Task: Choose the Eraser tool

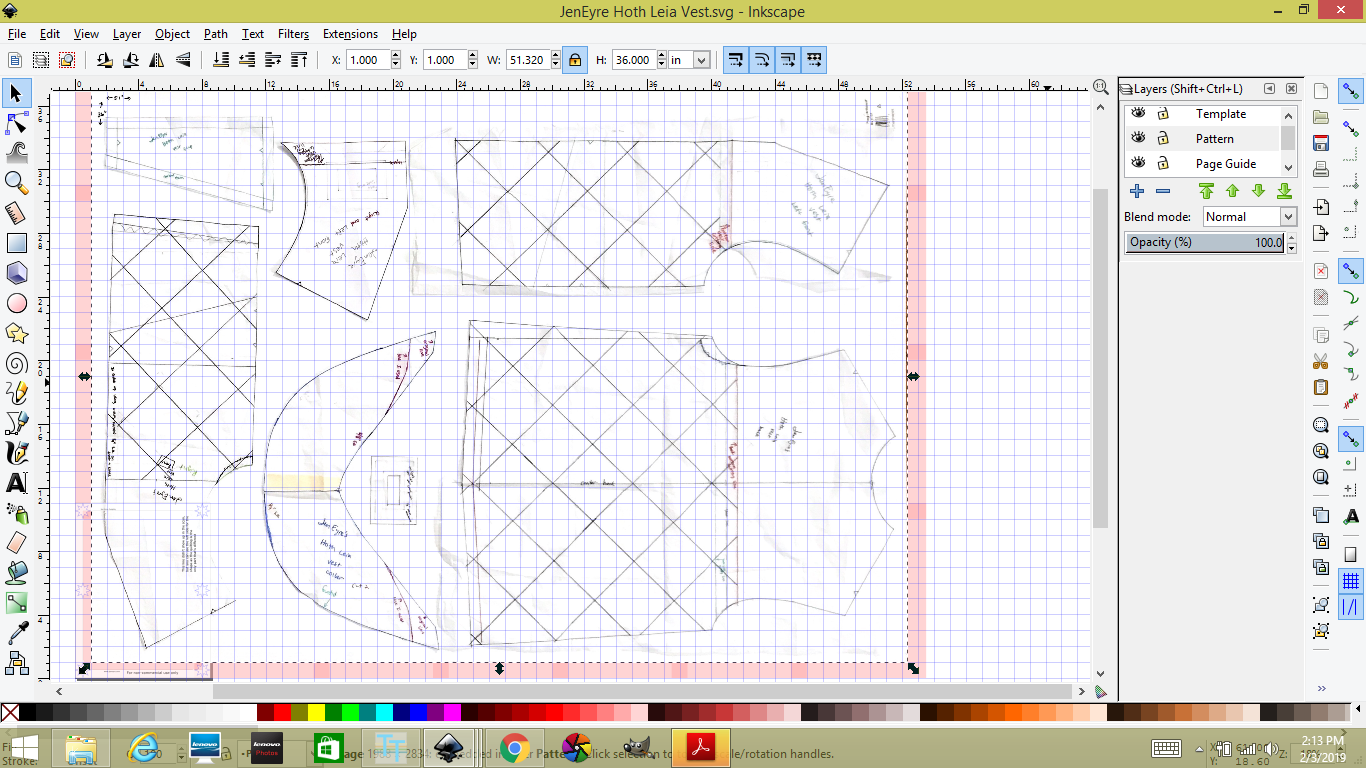Action: [16, 542]
